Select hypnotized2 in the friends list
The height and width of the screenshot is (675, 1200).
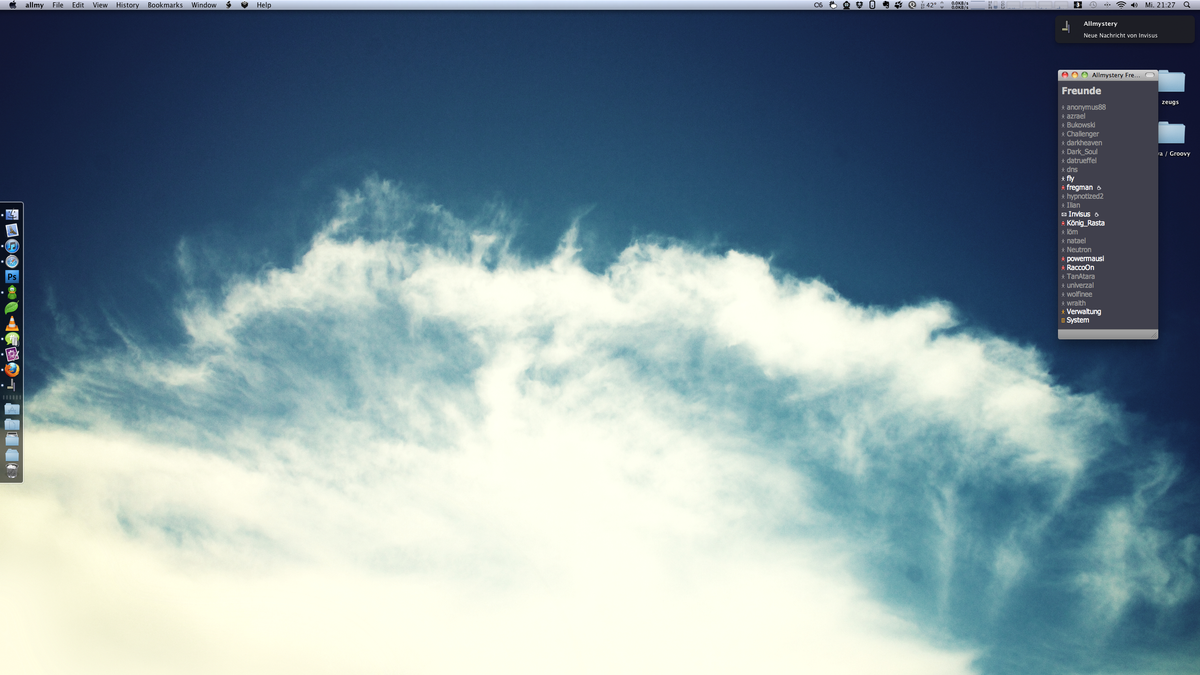coord(1085,196)
